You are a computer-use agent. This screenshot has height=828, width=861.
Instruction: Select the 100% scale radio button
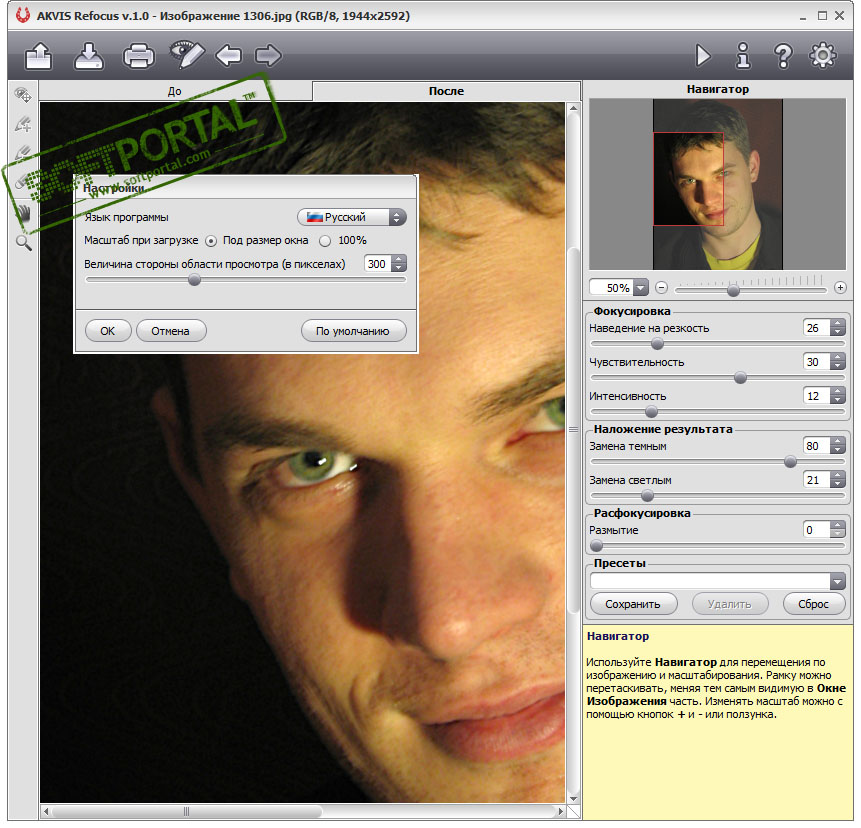click(x=325, y=241)
